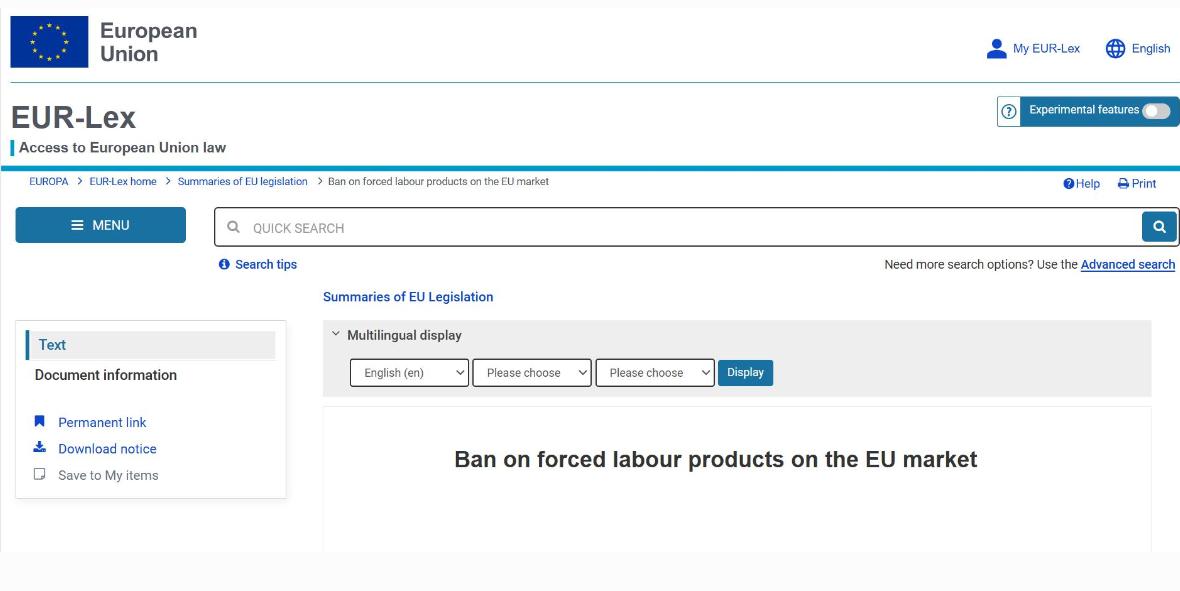Click the Search tips info icon

[224, 264]
